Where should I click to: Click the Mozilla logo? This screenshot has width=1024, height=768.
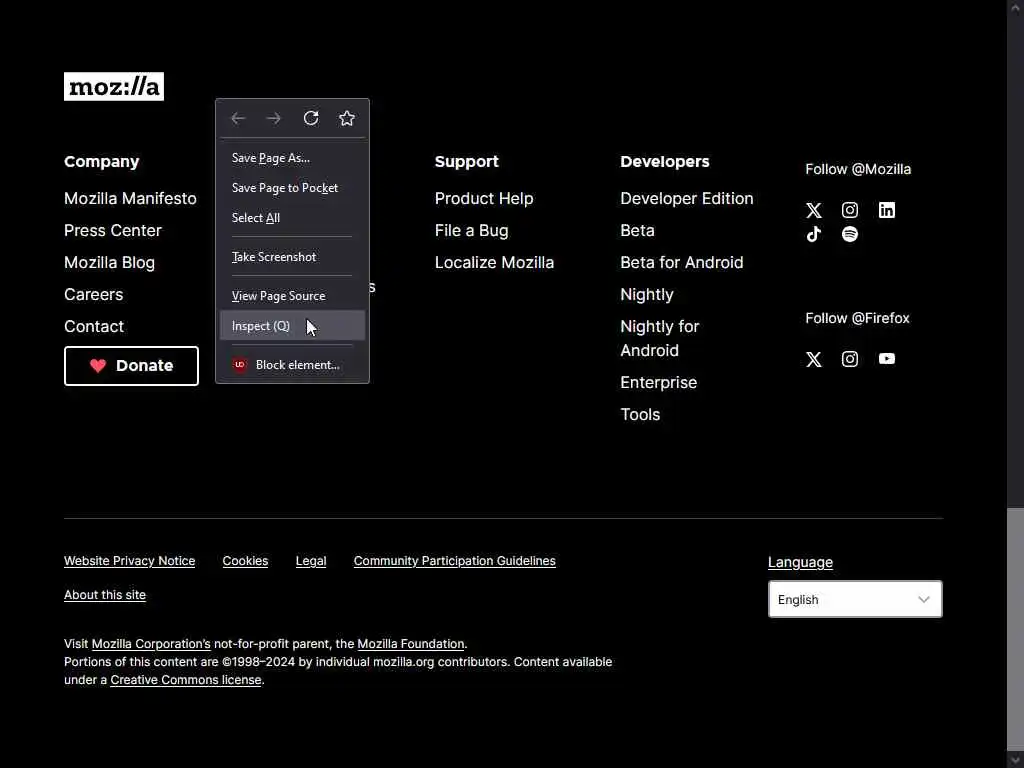point(114,86)
